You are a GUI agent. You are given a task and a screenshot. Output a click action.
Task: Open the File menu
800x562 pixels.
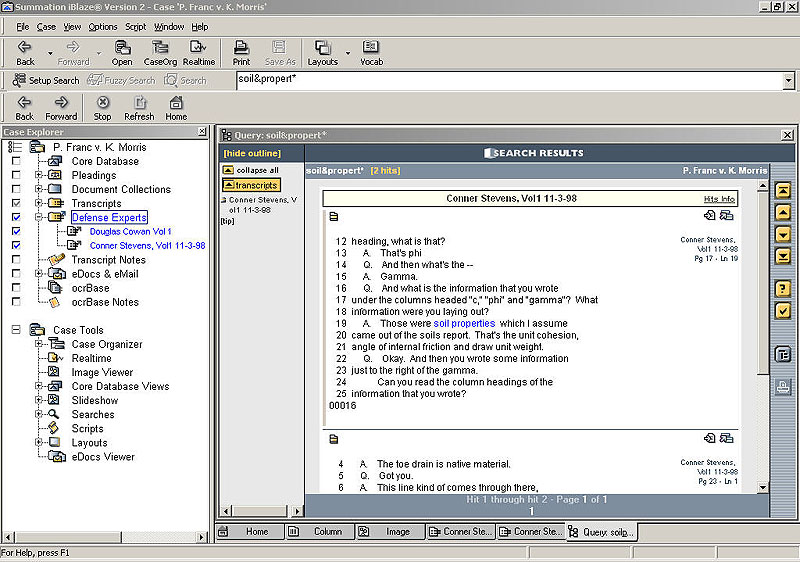pos(22,27)
